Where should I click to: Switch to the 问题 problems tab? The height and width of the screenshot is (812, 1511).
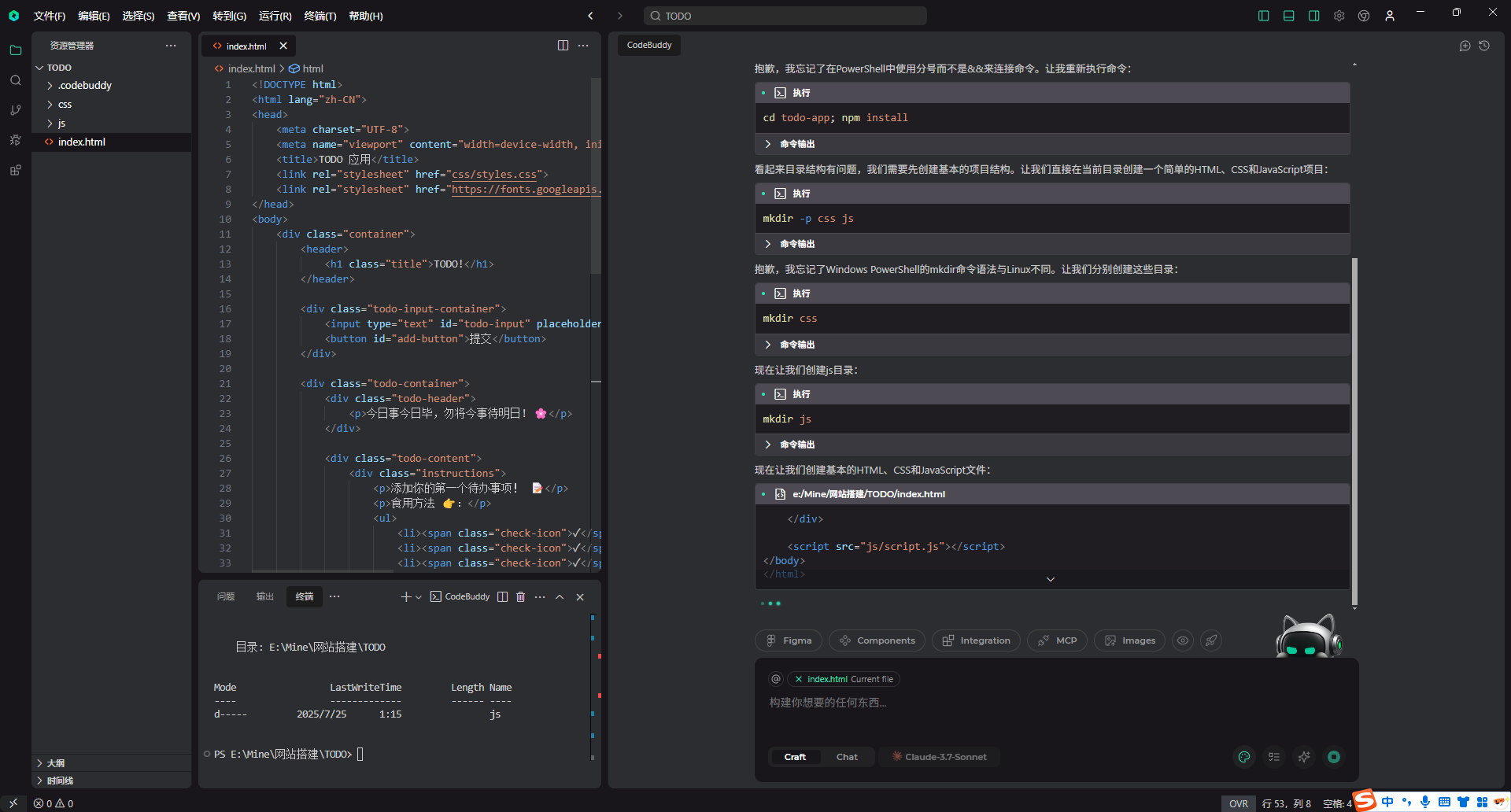click(226, 596)
